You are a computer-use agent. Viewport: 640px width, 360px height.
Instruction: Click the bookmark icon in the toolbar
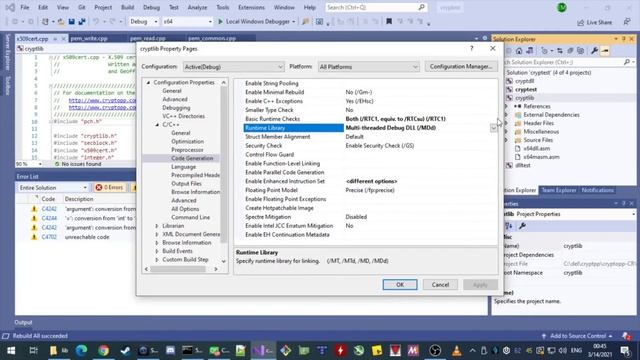coord(389,22)
